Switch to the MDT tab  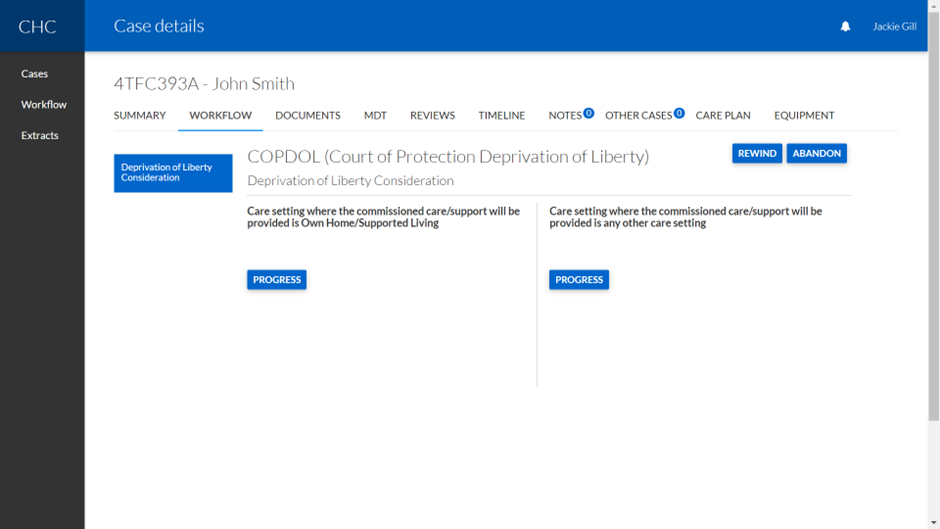coord(375,116)
